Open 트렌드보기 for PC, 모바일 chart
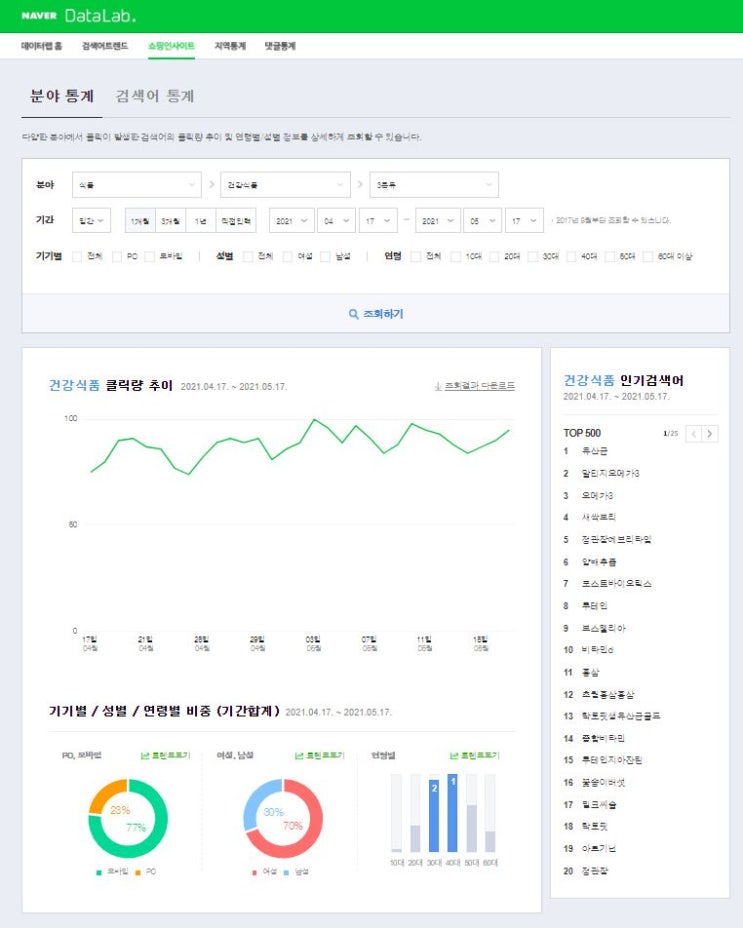 tap(165, 756)
